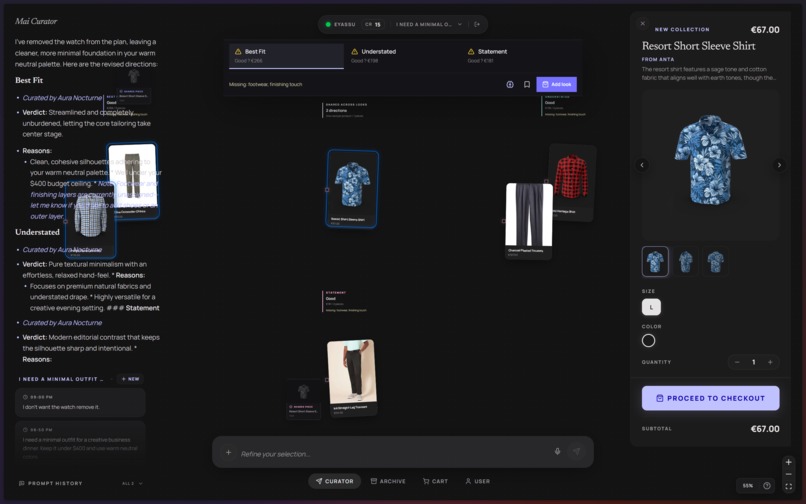Screen dimensions: 806x504
Task: Click the Add look button
Action: pos(556,84)
